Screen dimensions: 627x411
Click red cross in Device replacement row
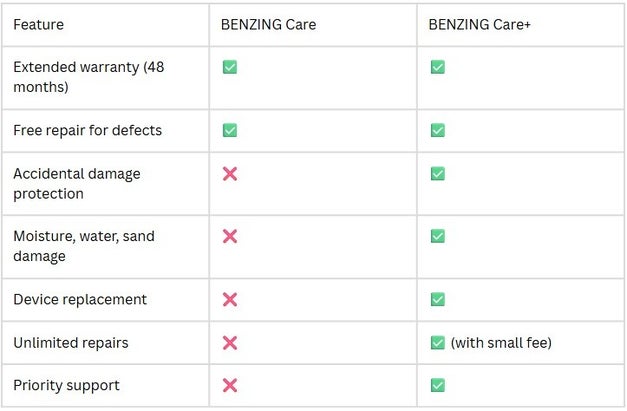pyautogui.click(x=230, y=299)
